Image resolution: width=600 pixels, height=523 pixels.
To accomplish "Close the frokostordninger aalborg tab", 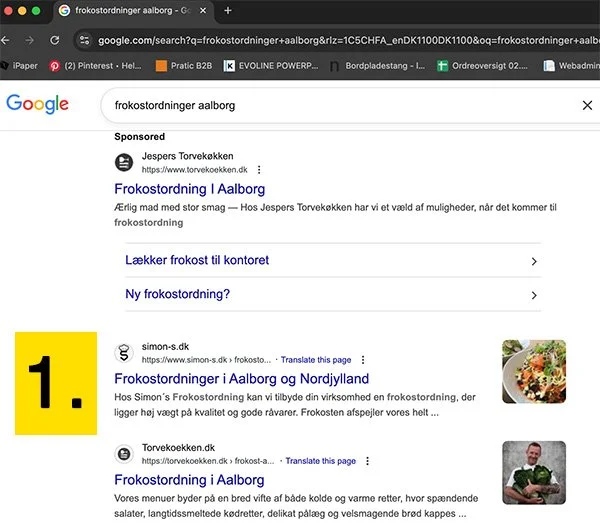I will point(203,11).
